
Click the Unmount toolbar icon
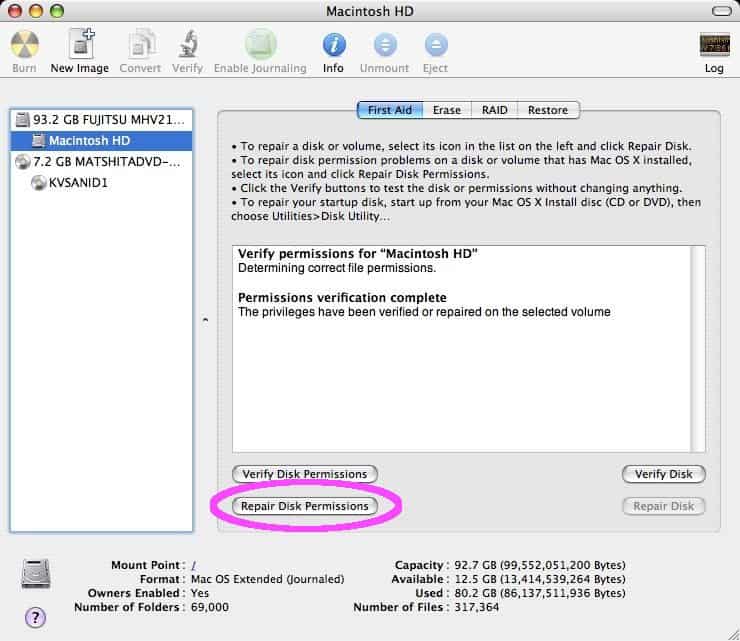[x=385, y=45]
